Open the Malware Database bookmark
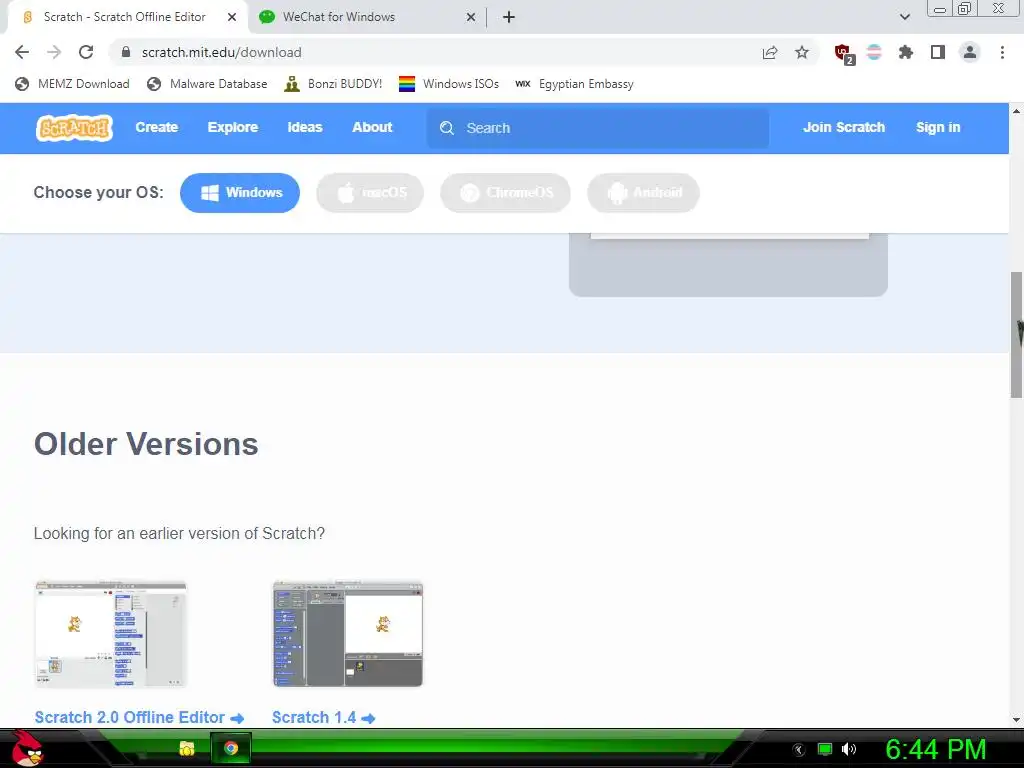Viewport: 1024px width, 768px height. click(x=208, y=84)
